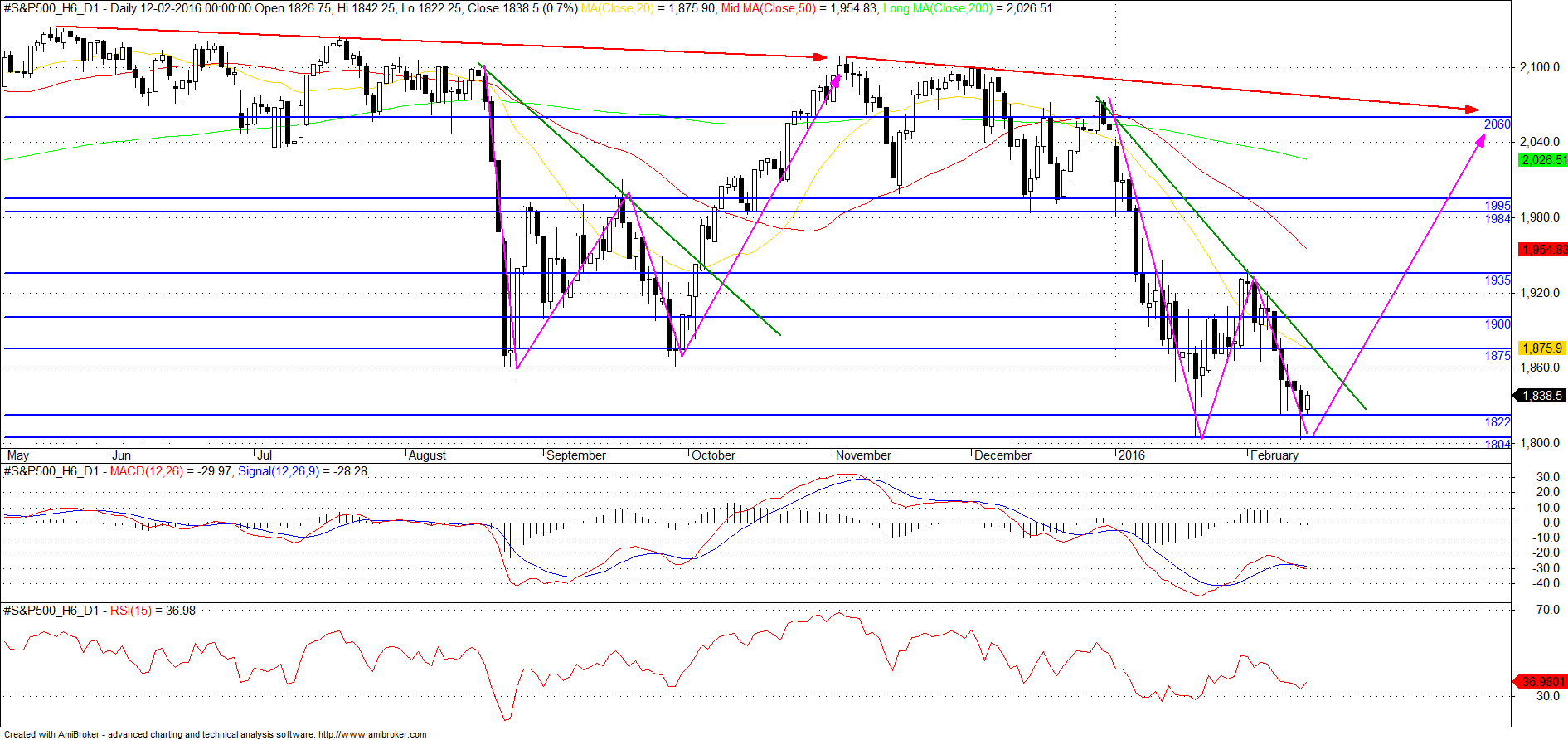Screen dimensions: 1568x740
Task: Click the Jul label on the time axis
Action: click(265, 455)
